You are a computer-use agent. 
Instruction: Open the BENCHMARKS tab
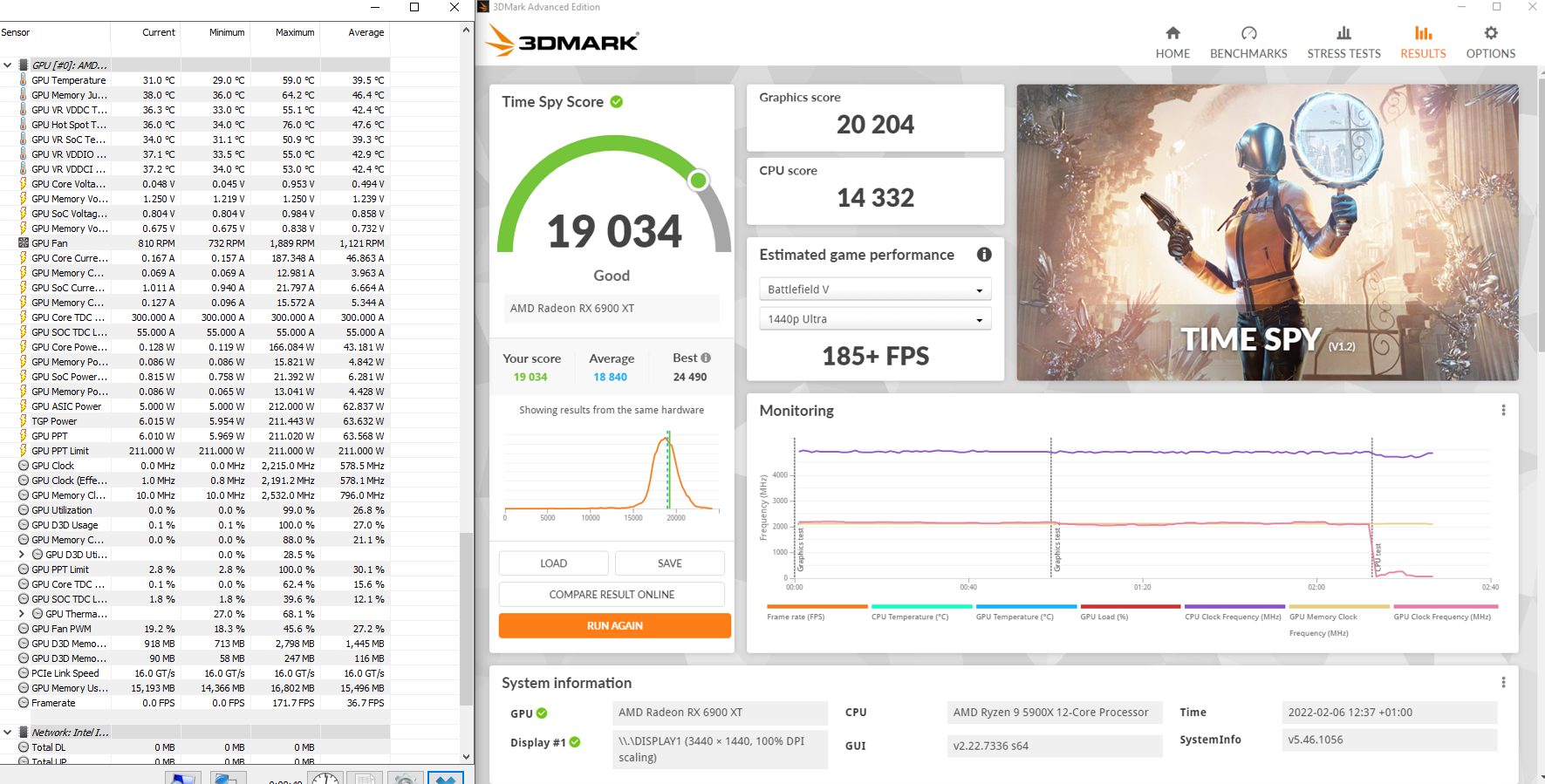pyautogui.click(x=1248, y=43)
